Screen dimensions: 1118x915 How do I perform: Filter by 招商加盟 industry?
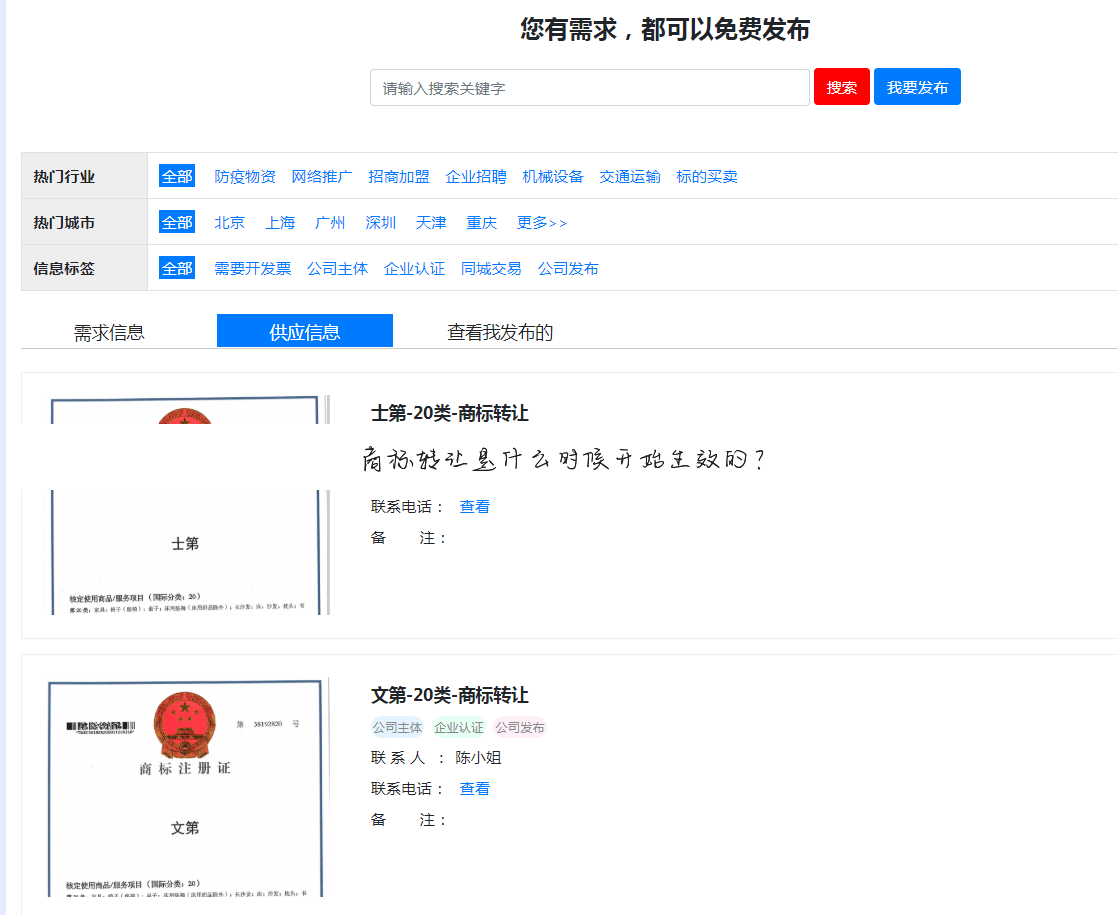tap(399, 176)
